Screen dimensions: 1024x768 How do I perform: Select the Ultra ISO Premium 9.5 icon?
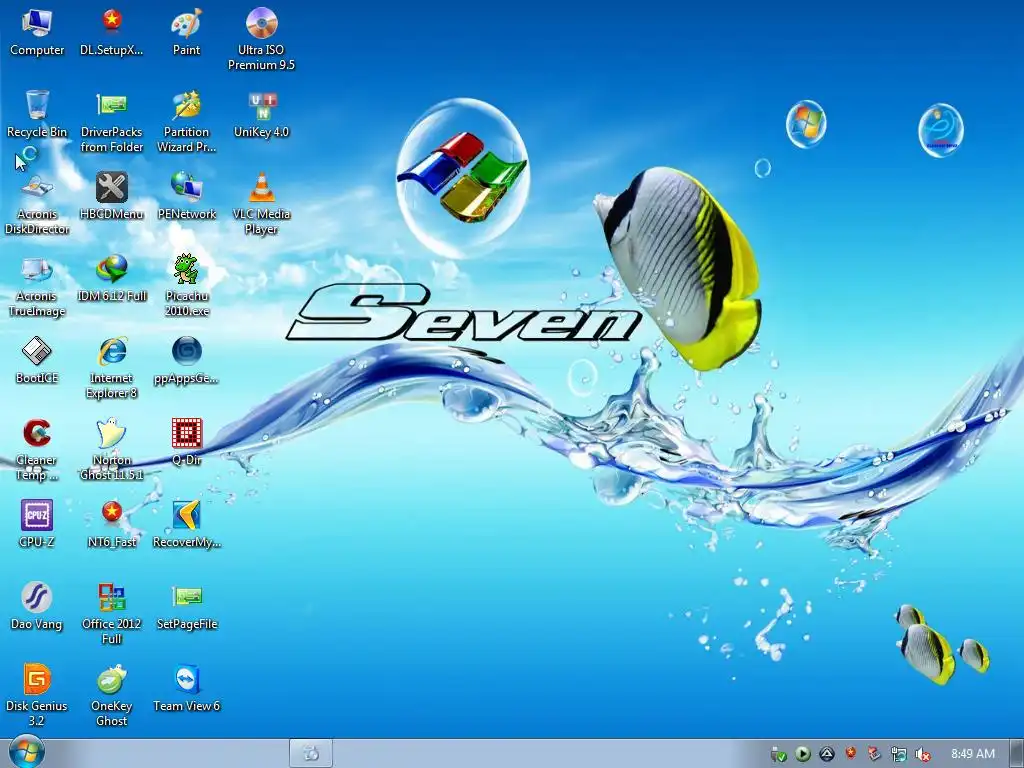[261, 39]
